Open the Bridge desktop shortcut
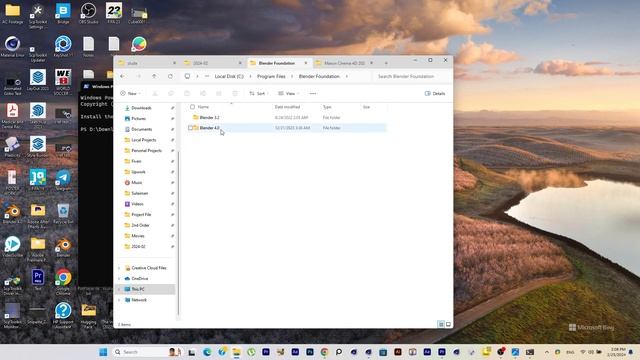The image size is (640, 360). (63, 13)
